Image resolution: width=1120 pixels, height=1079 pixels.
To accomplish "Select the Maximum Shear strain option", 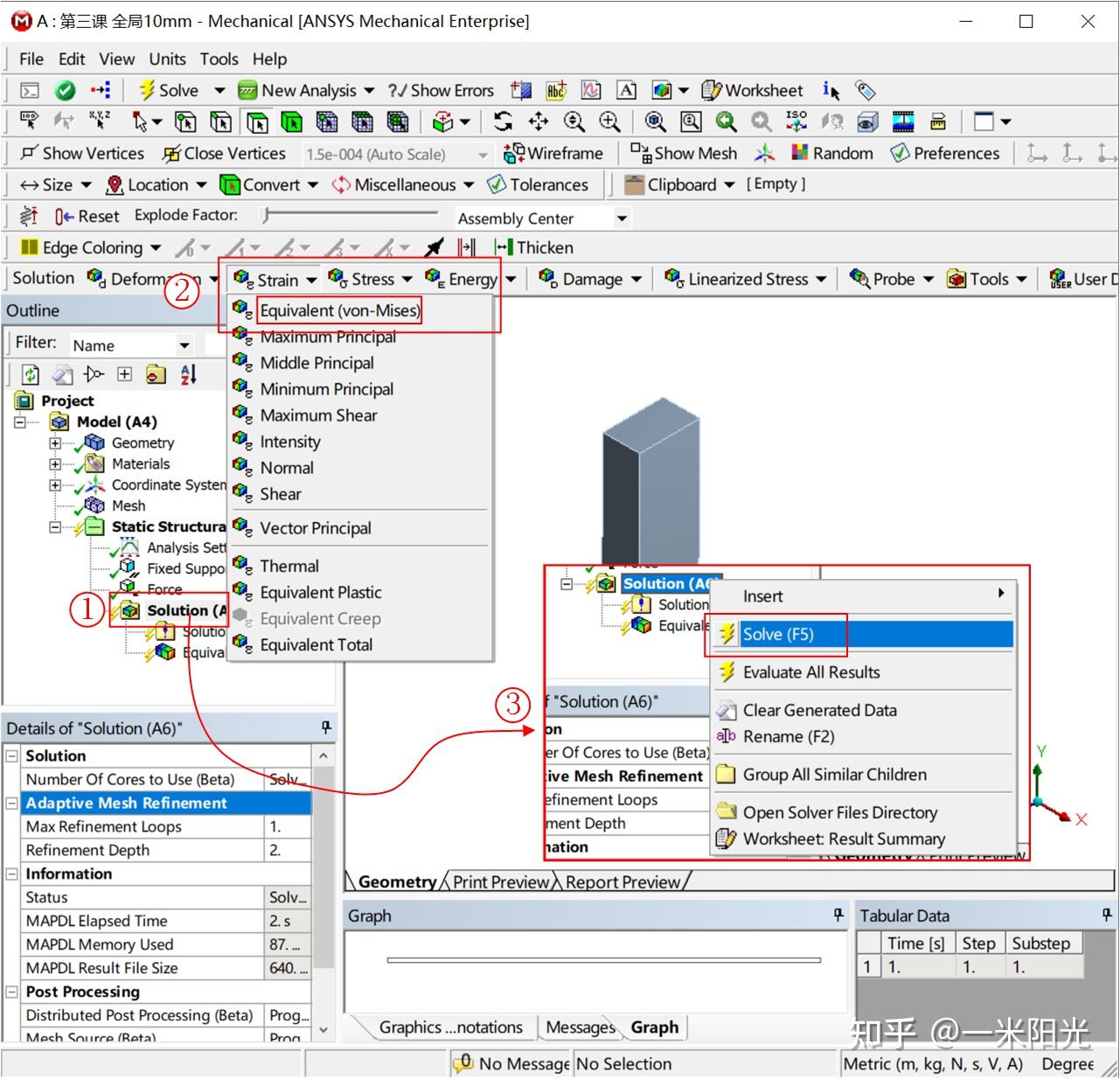I will click(x=318, y=415).
